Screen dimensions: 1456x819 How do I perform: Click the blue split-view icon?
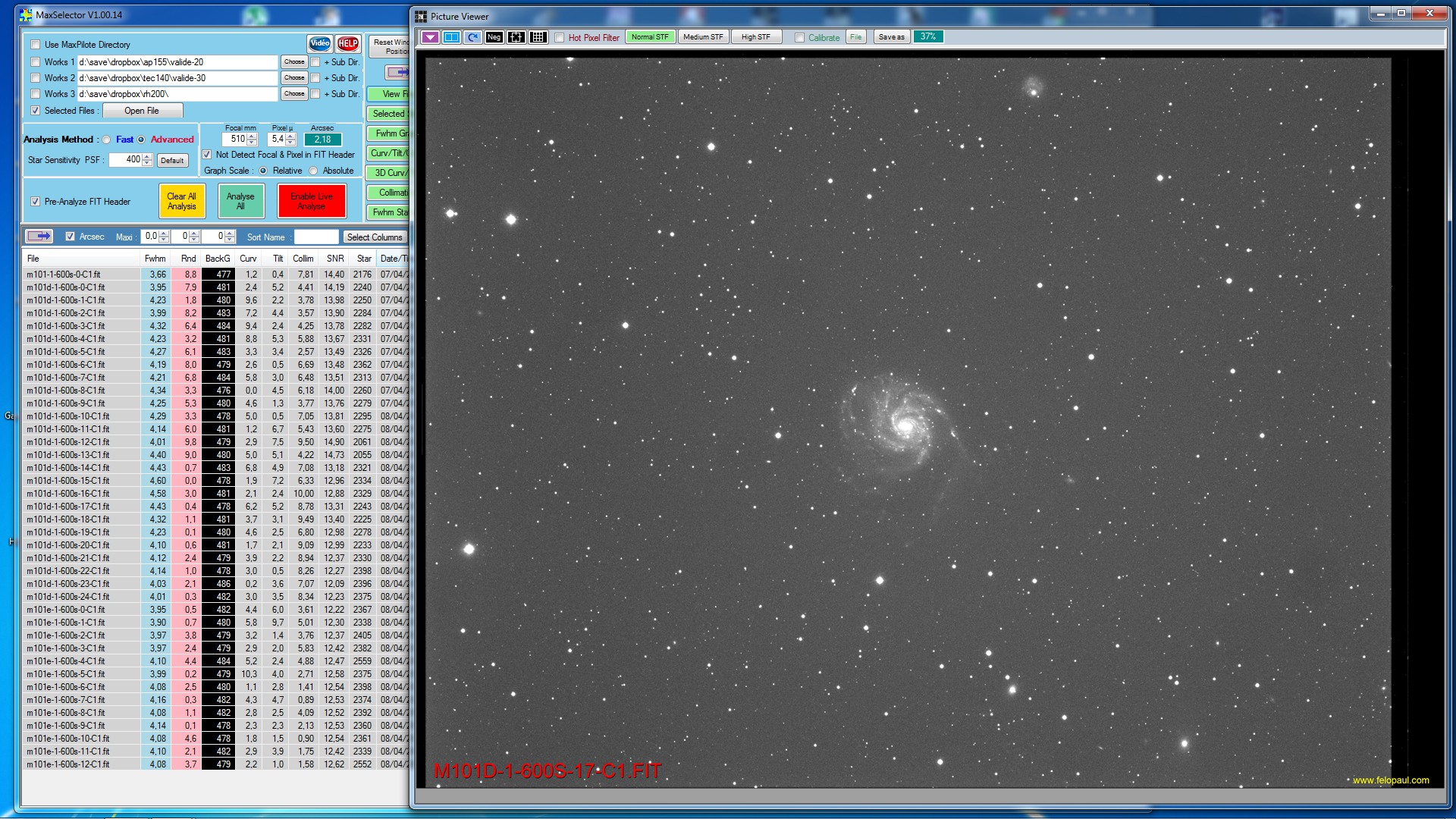click(x=451, y=37)
